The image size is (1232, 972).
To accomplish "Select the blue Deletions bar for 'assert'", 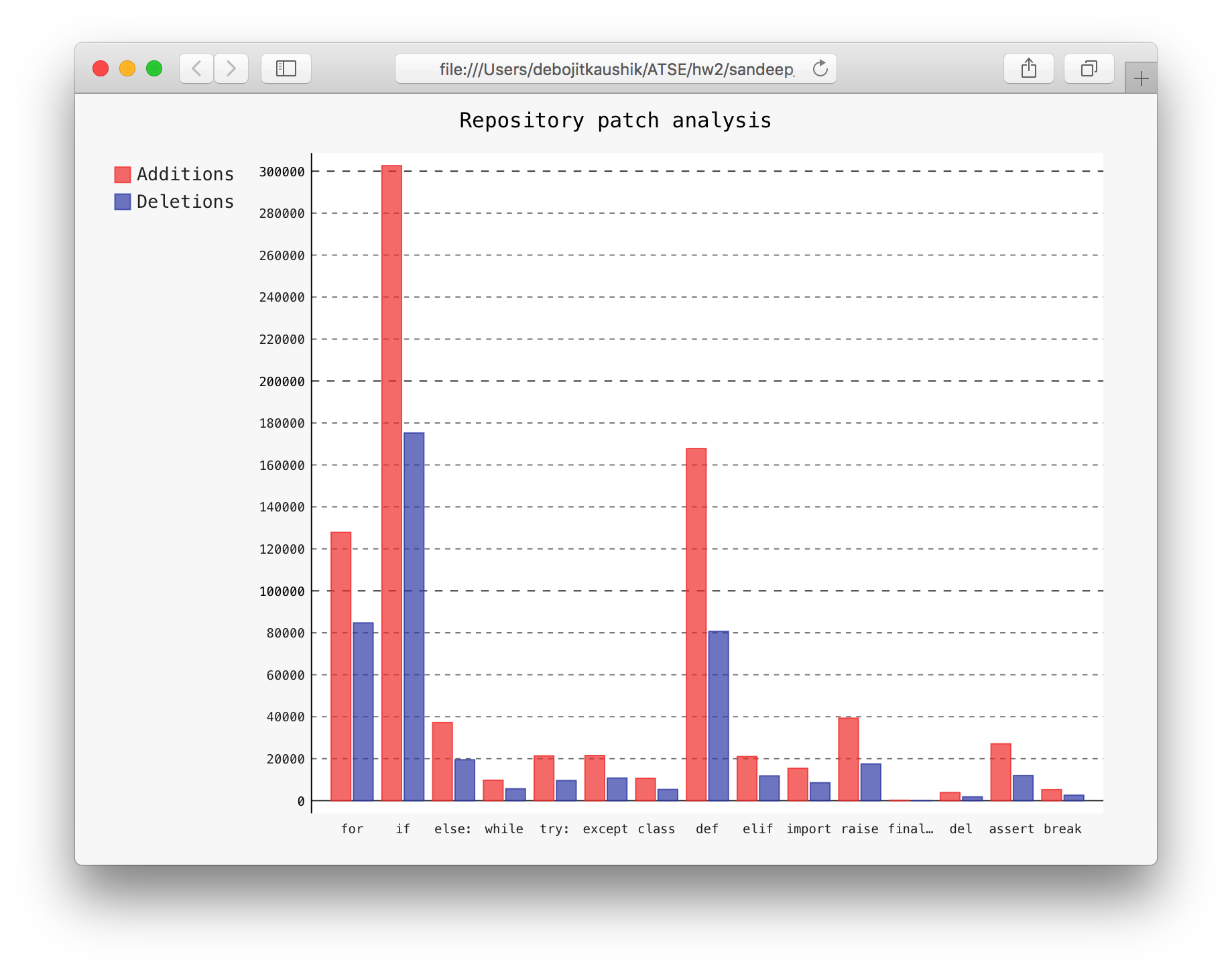I will pyautogui.click(x=1023, y=788).
